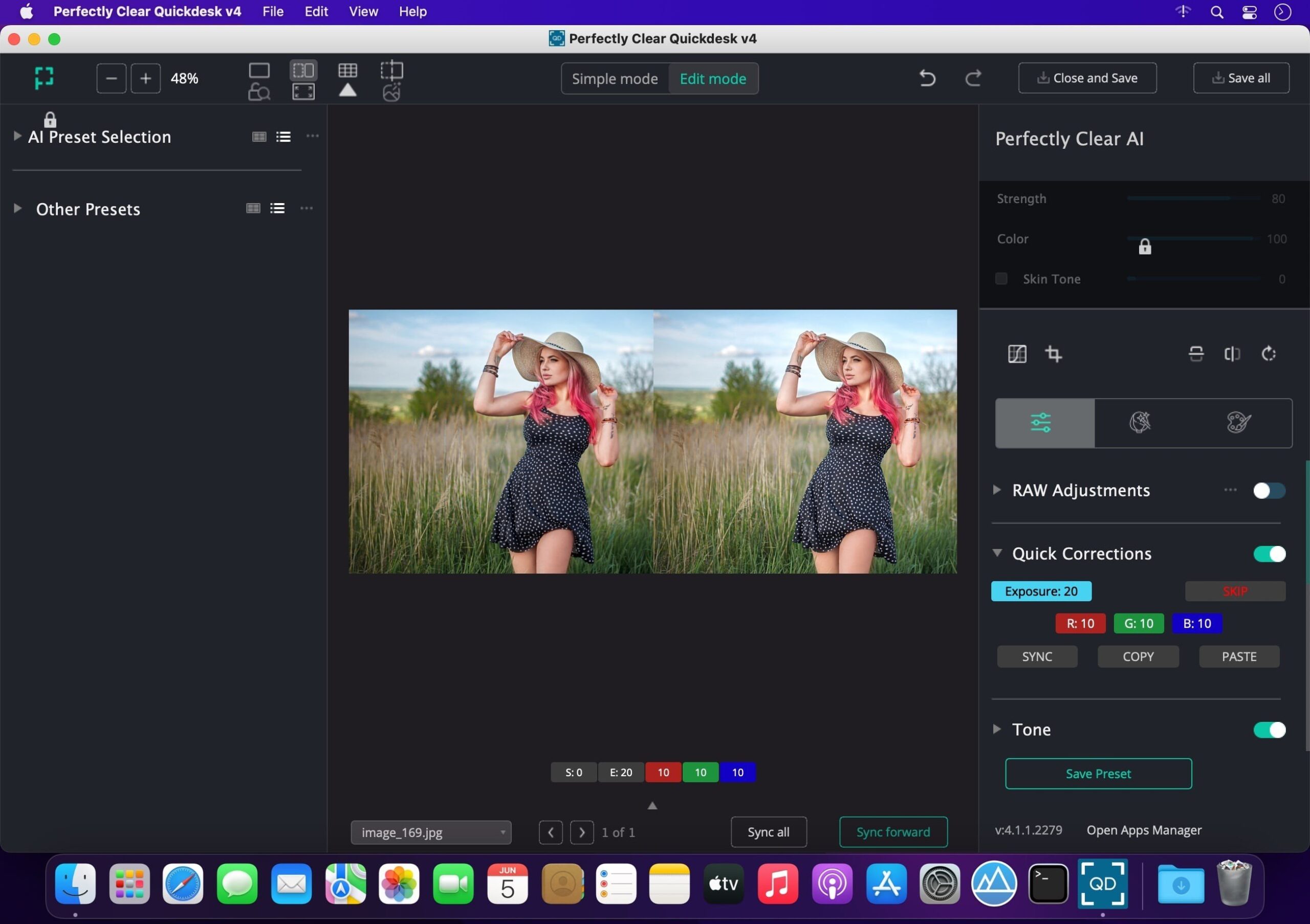Click the undo arrow icon
1310x924 pixels.
tap(927, 78)
